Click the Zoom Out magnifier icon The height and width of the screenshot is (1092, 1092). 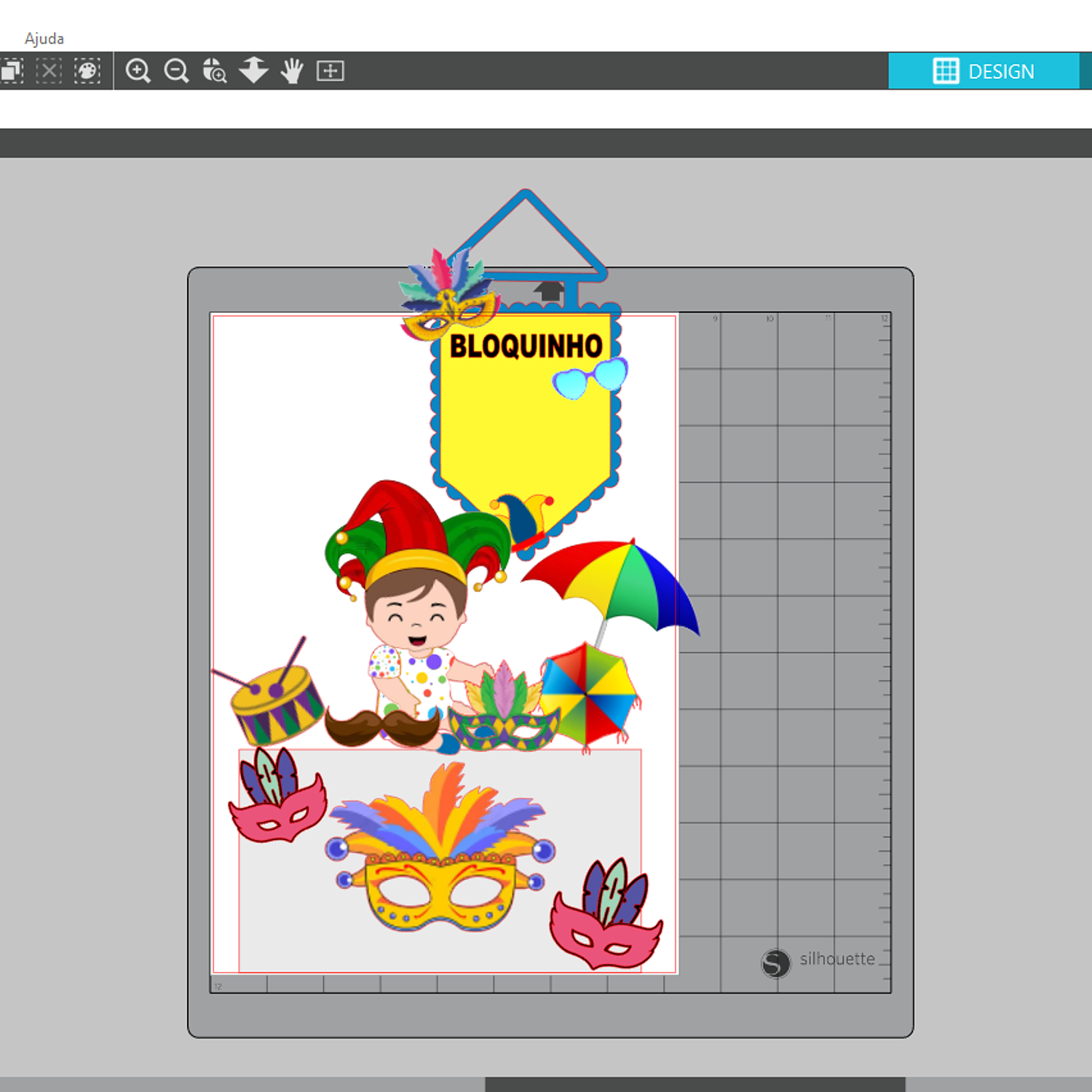[176, 71]
